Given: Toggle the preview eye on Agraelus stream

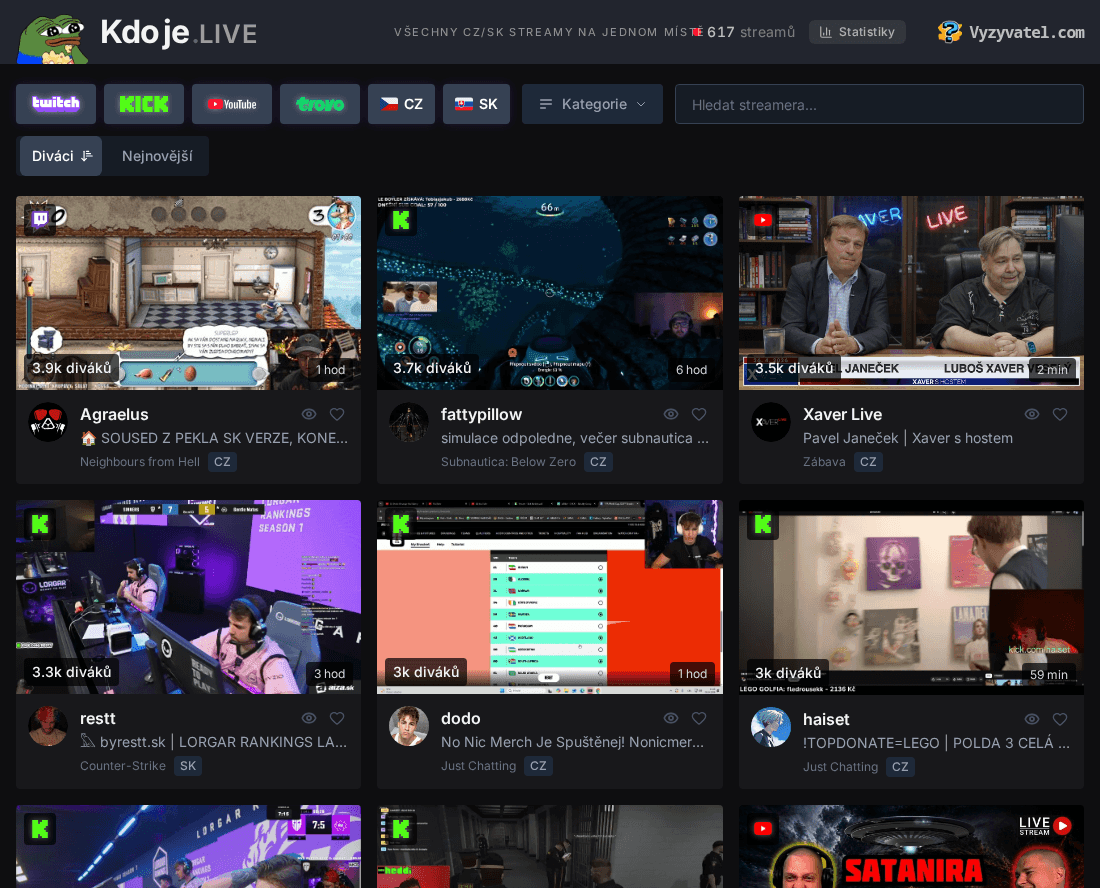Looking at the screenshot, I should click(309, 413).
